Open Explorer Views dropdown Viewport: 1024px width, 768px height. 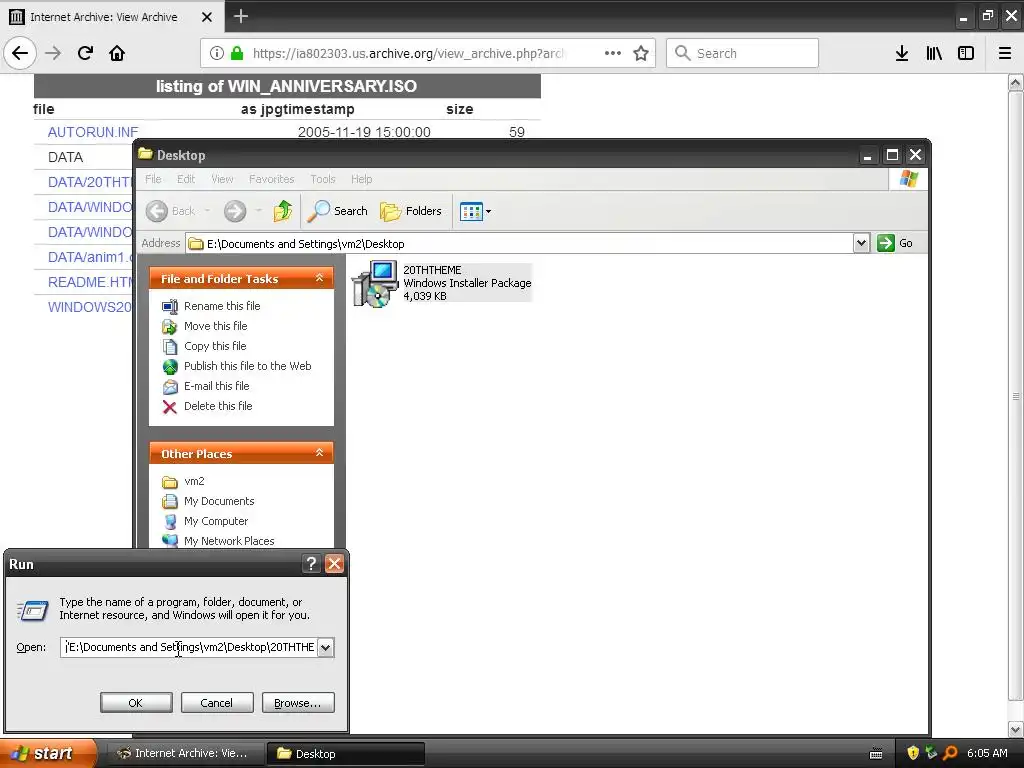point(475,211)
